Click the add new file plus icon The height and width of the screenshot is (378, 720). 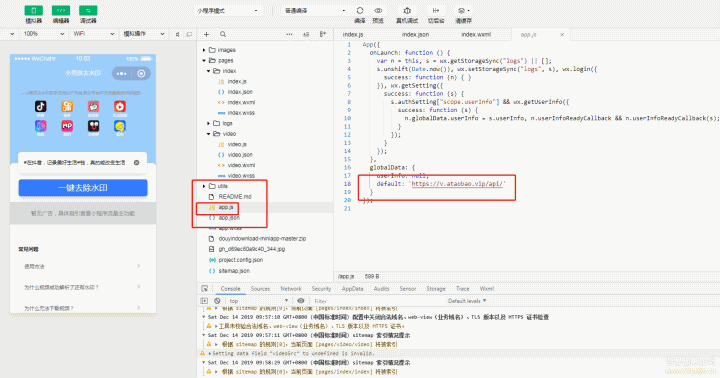click(x=207, y=34)
